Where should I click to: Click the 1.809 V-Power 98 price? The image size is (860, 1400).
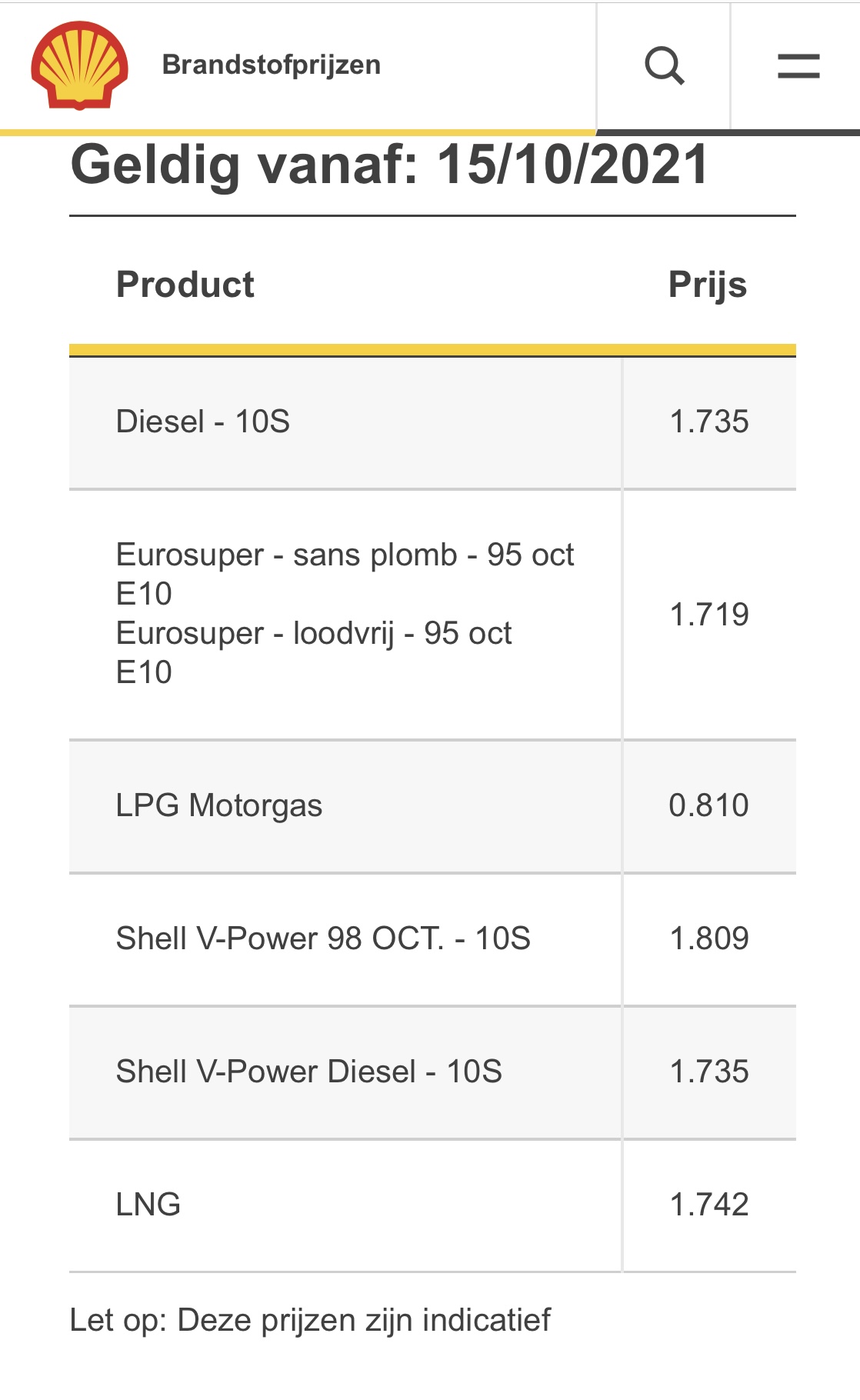click(x=708, y=938)
